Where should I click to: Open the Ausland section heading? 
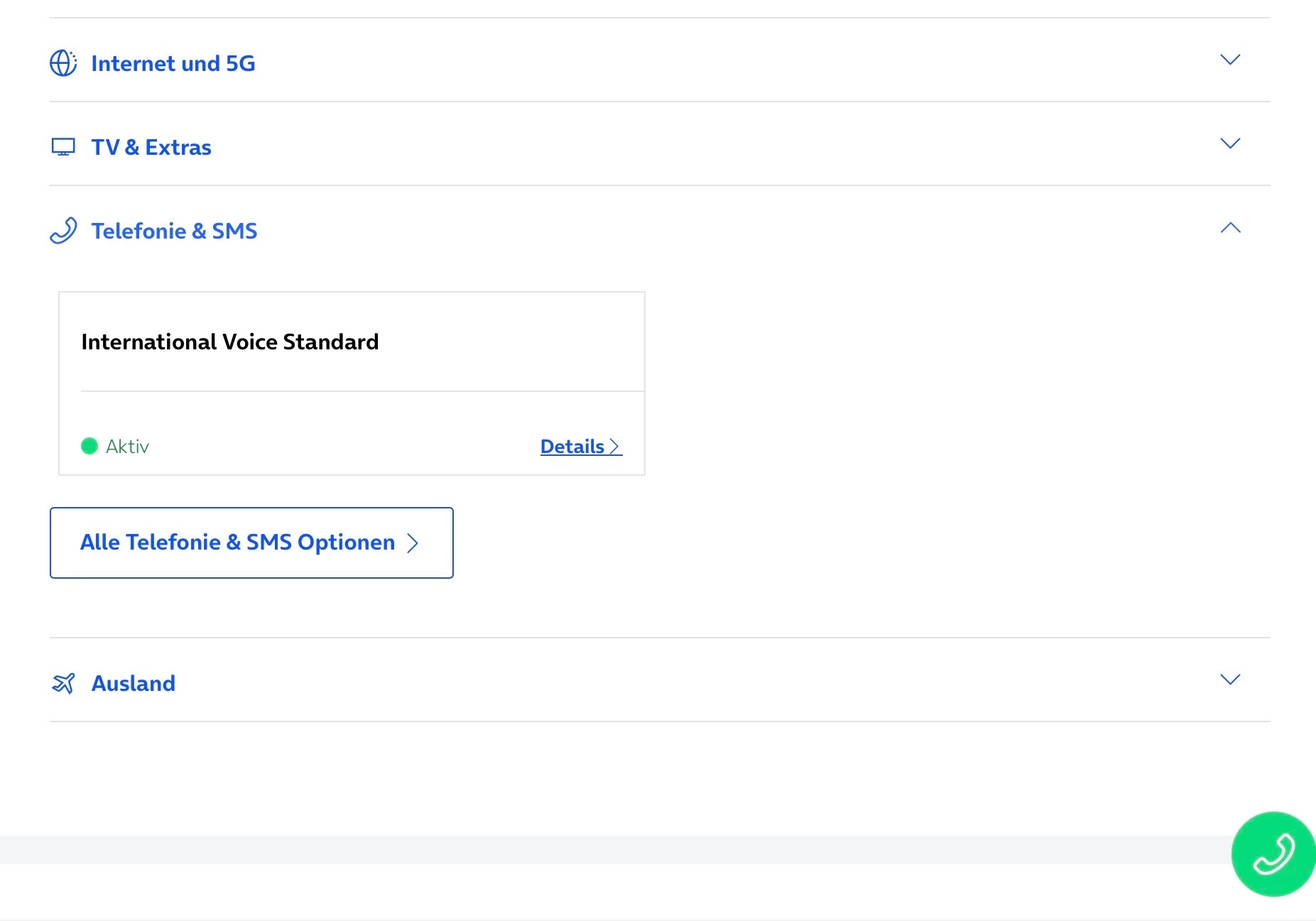(x=134, y=683)
